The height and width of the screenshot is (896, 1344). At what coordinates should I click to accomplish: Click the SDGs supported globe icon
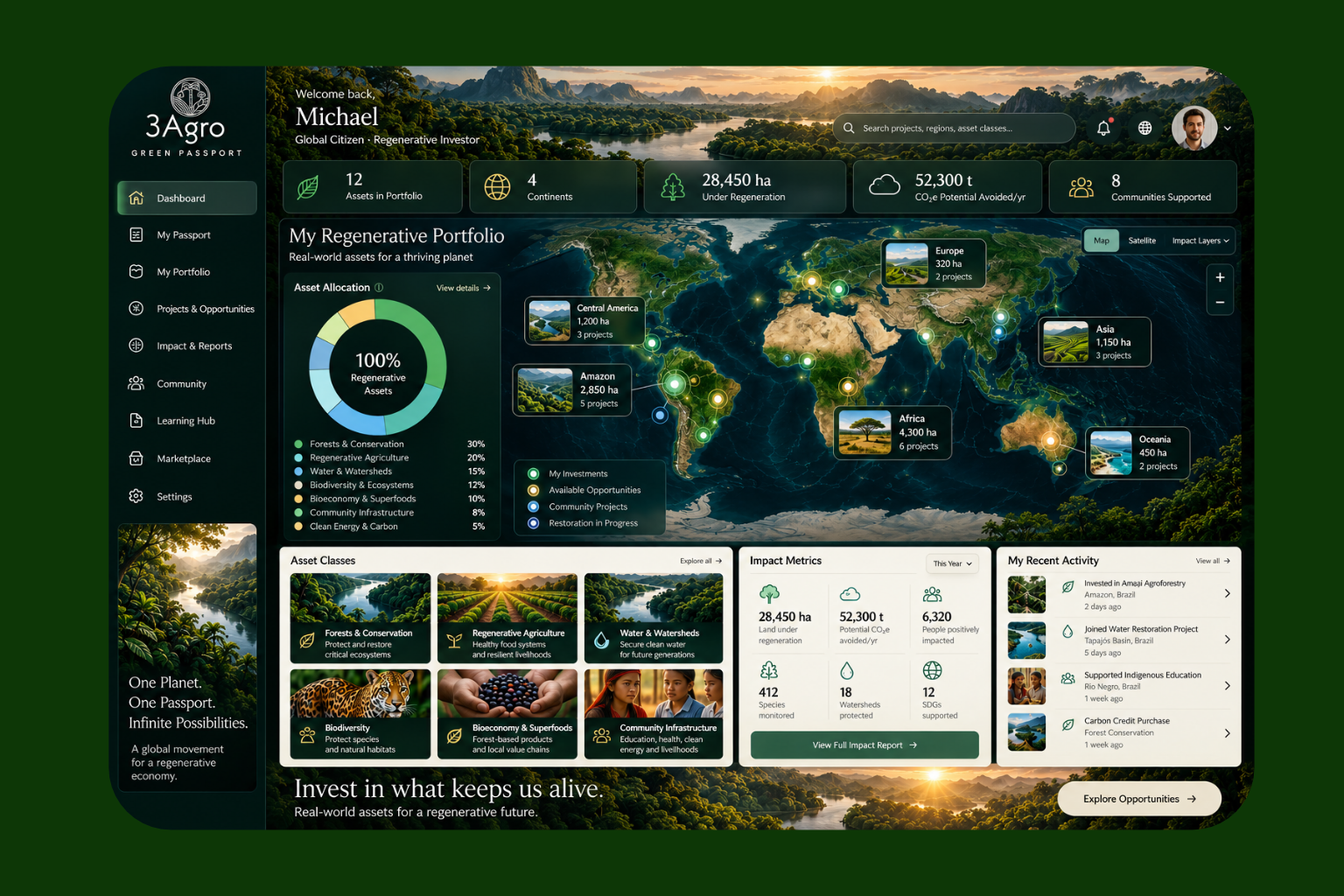pos(933,670)
